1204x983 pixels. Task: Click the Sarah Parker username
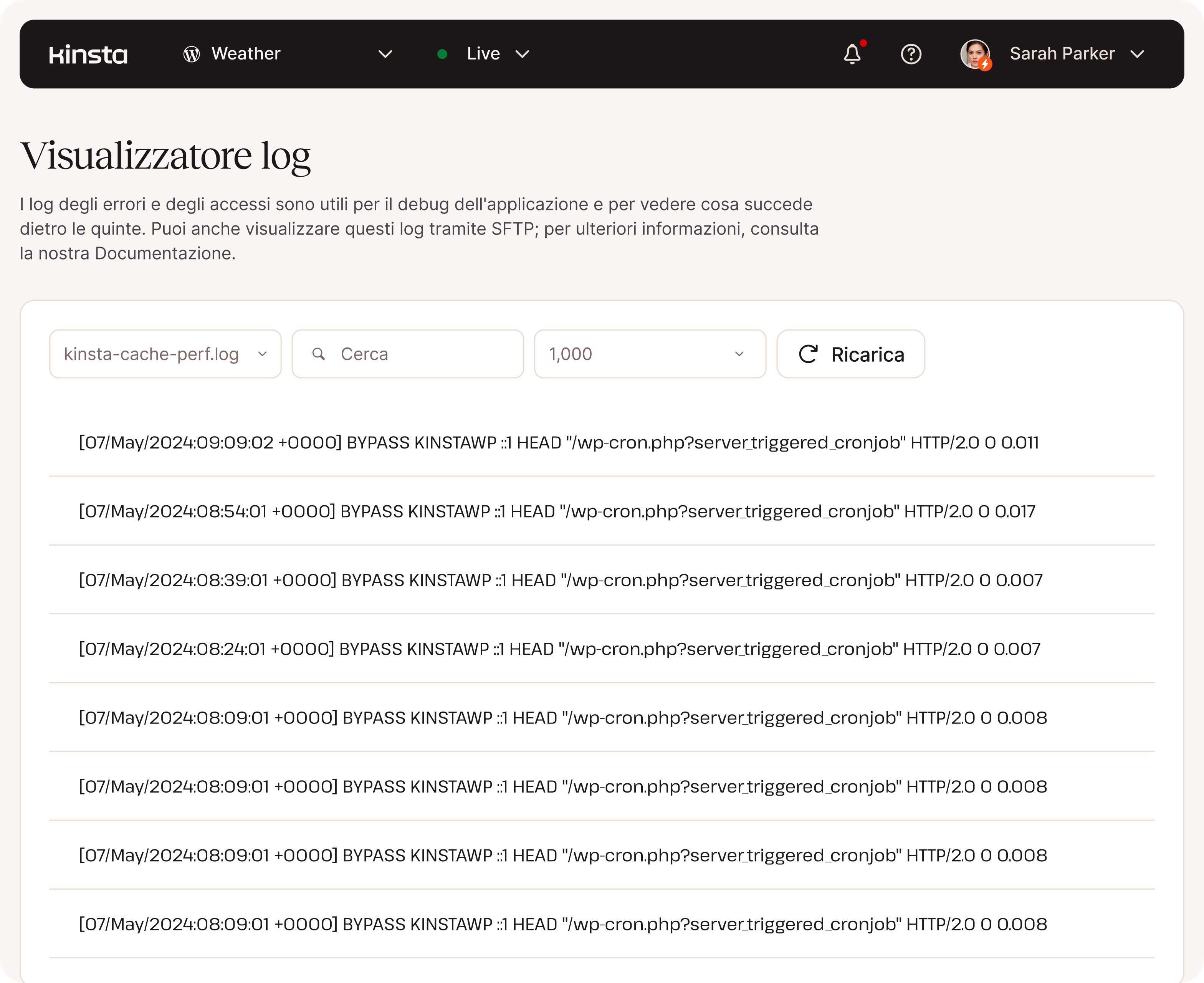(1062, 54)
